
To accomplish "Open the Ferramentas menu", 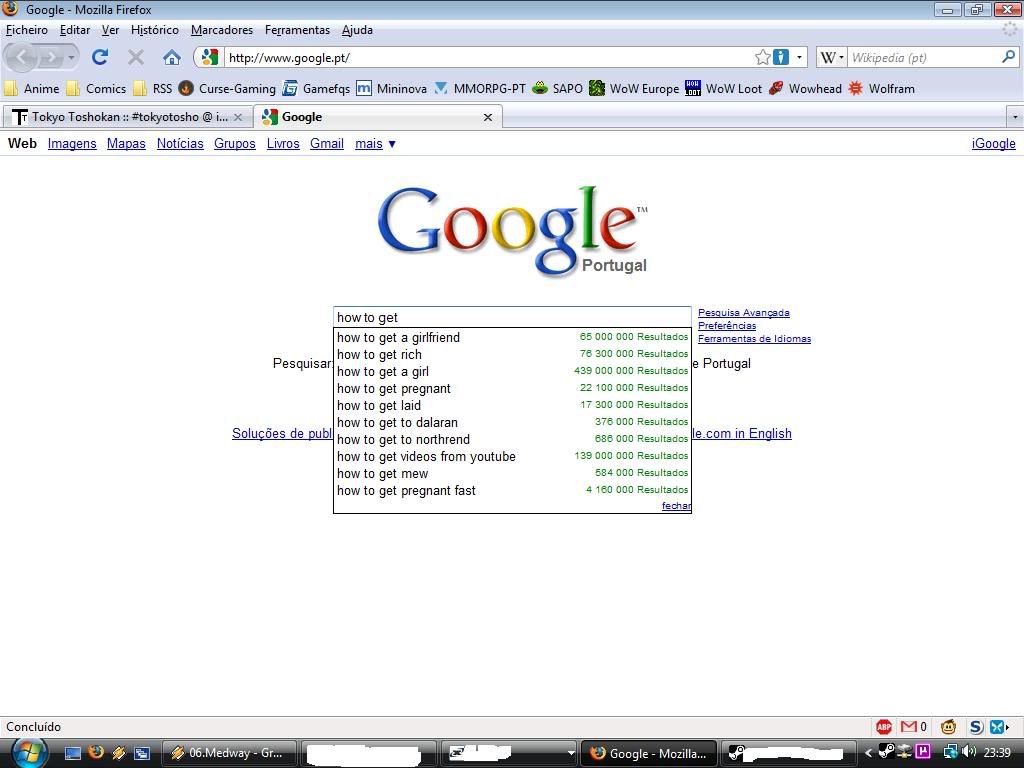I will (x=297, y=30).
